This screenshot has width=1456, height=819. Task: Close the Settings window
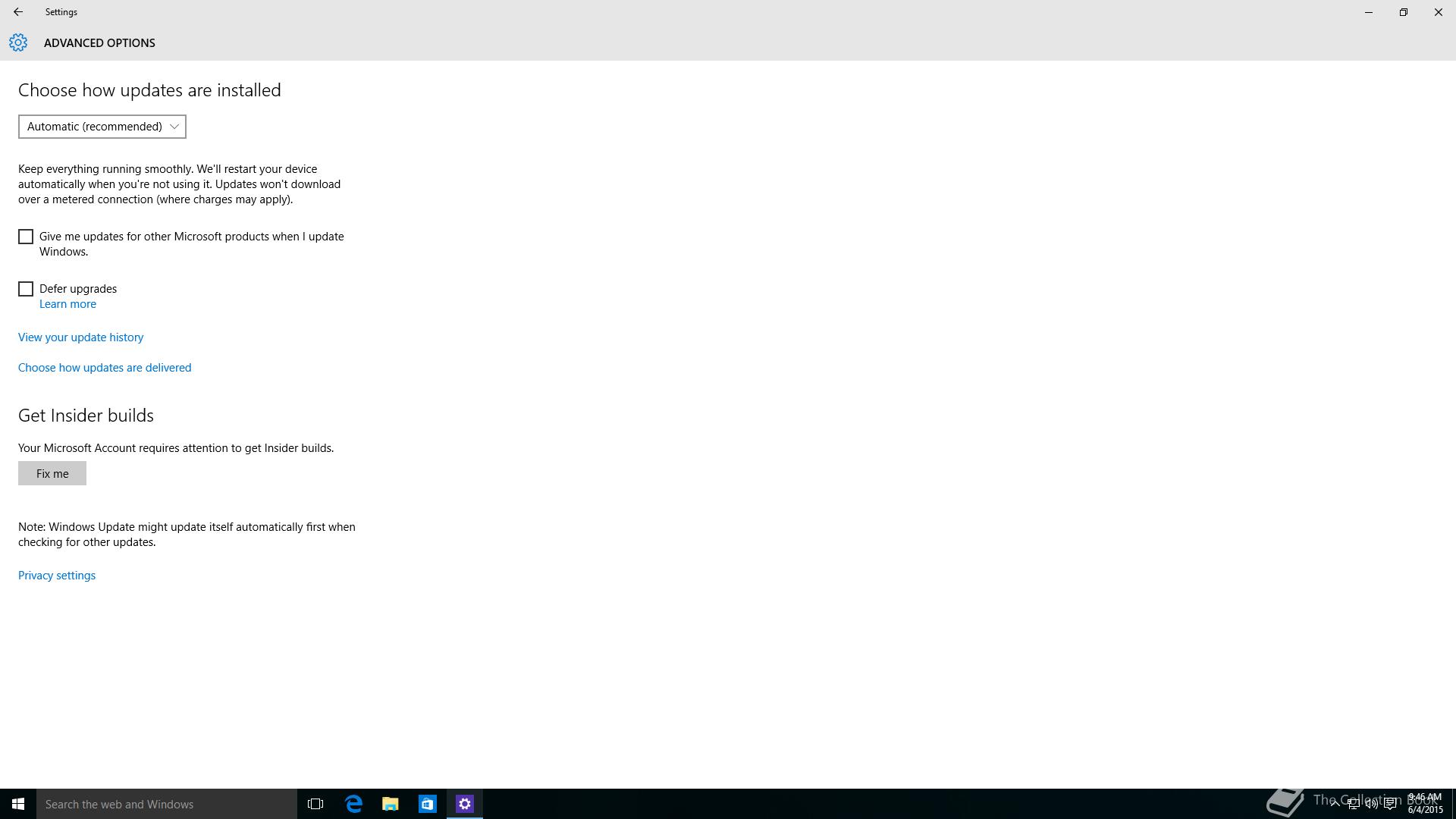1439,12
